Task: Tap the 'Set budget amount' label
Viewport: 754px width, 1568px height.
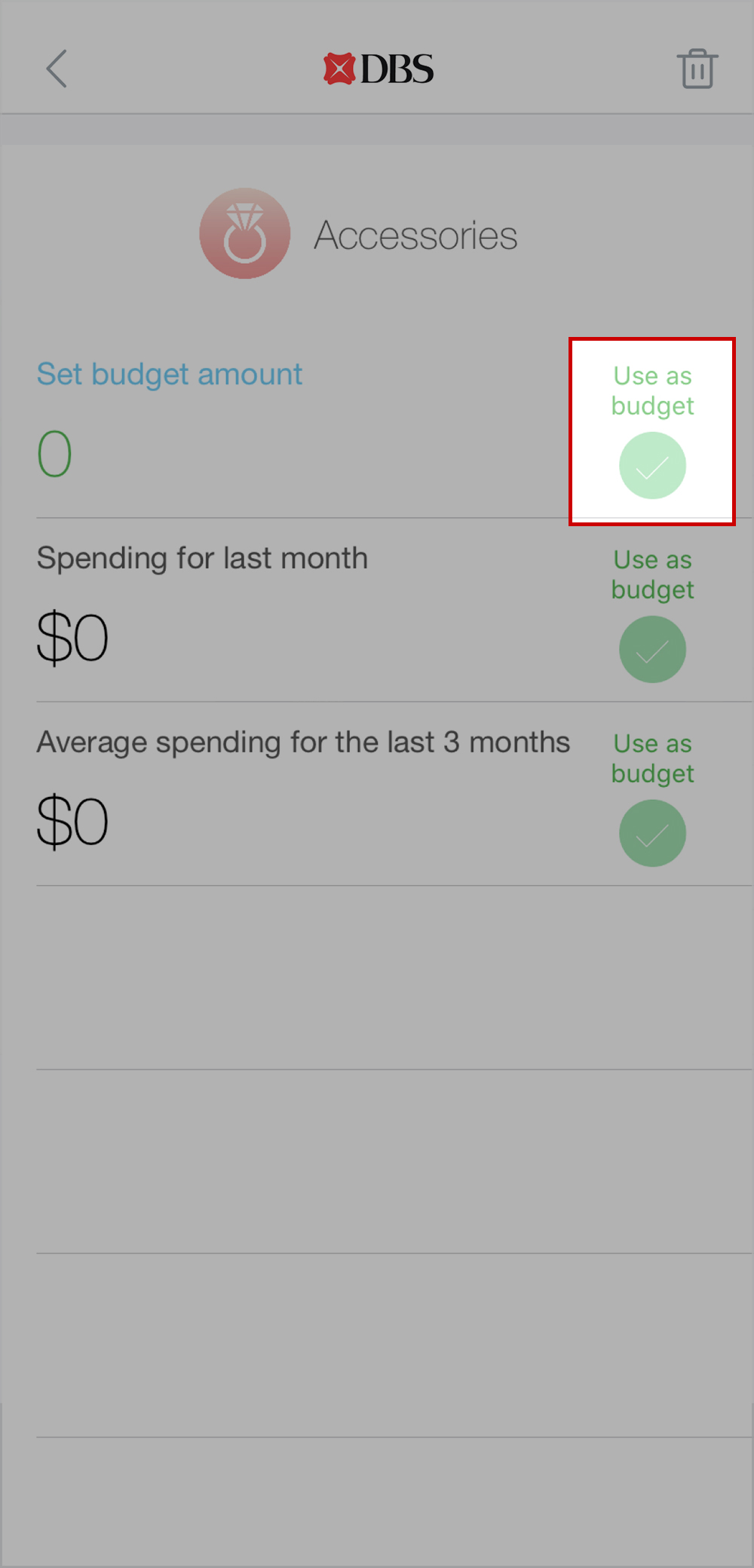Action: click(170, 374)
